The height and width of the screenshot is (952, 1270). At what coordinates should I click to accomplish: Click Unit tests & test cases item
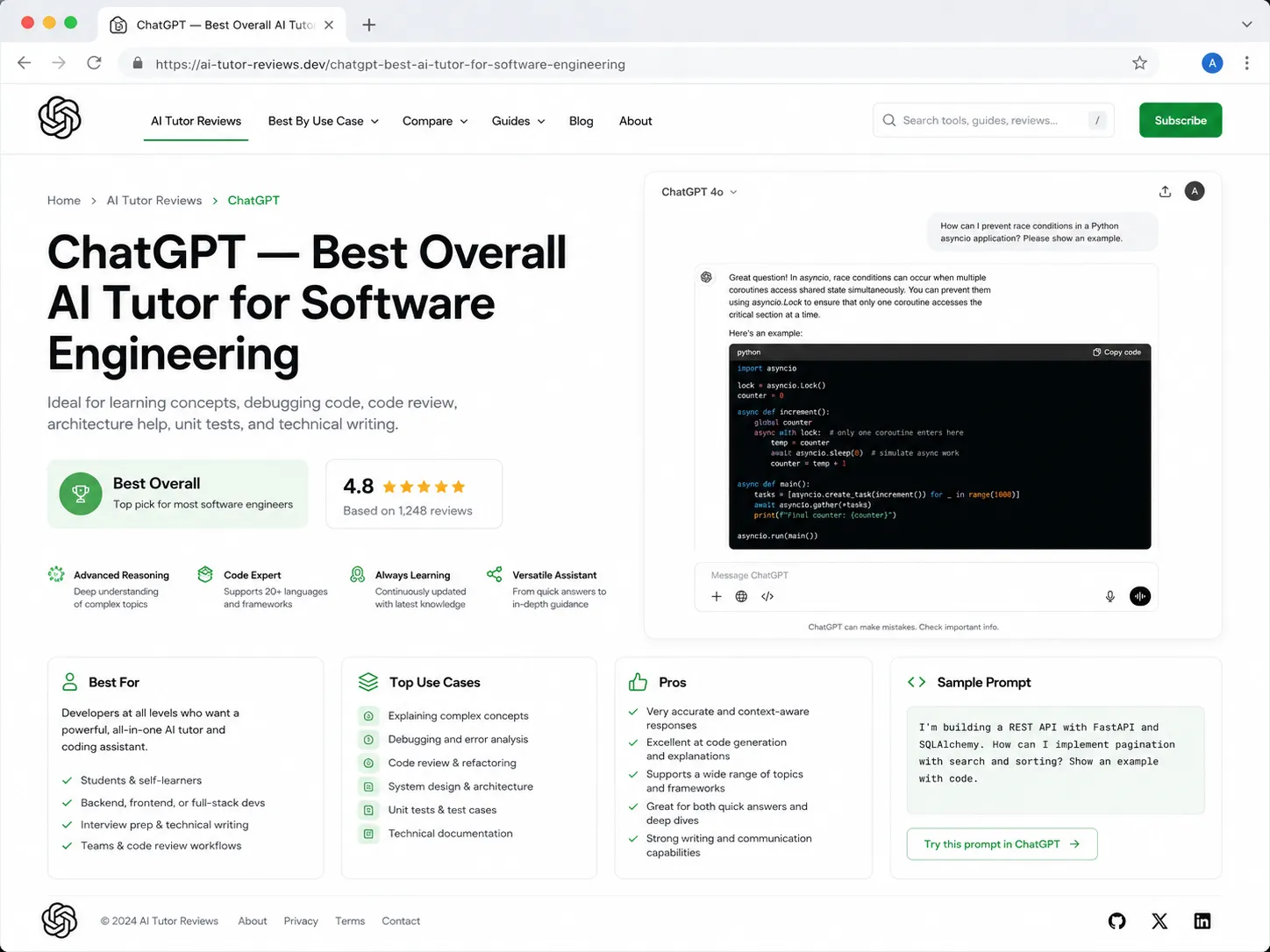pos(442,810)
